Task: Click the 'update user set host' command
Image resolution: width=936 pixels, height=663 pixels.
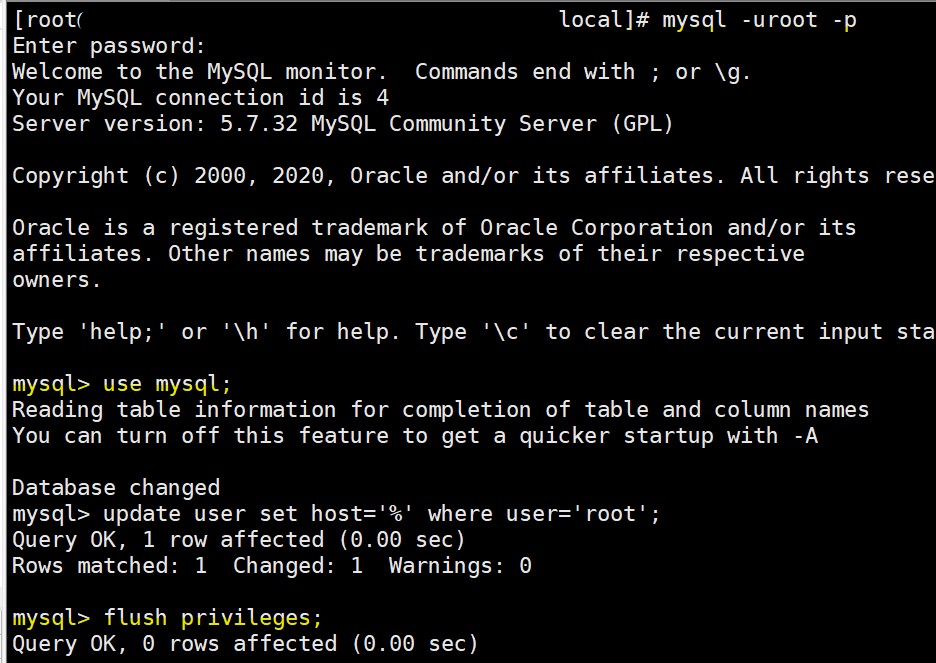Action: (381, 514)
